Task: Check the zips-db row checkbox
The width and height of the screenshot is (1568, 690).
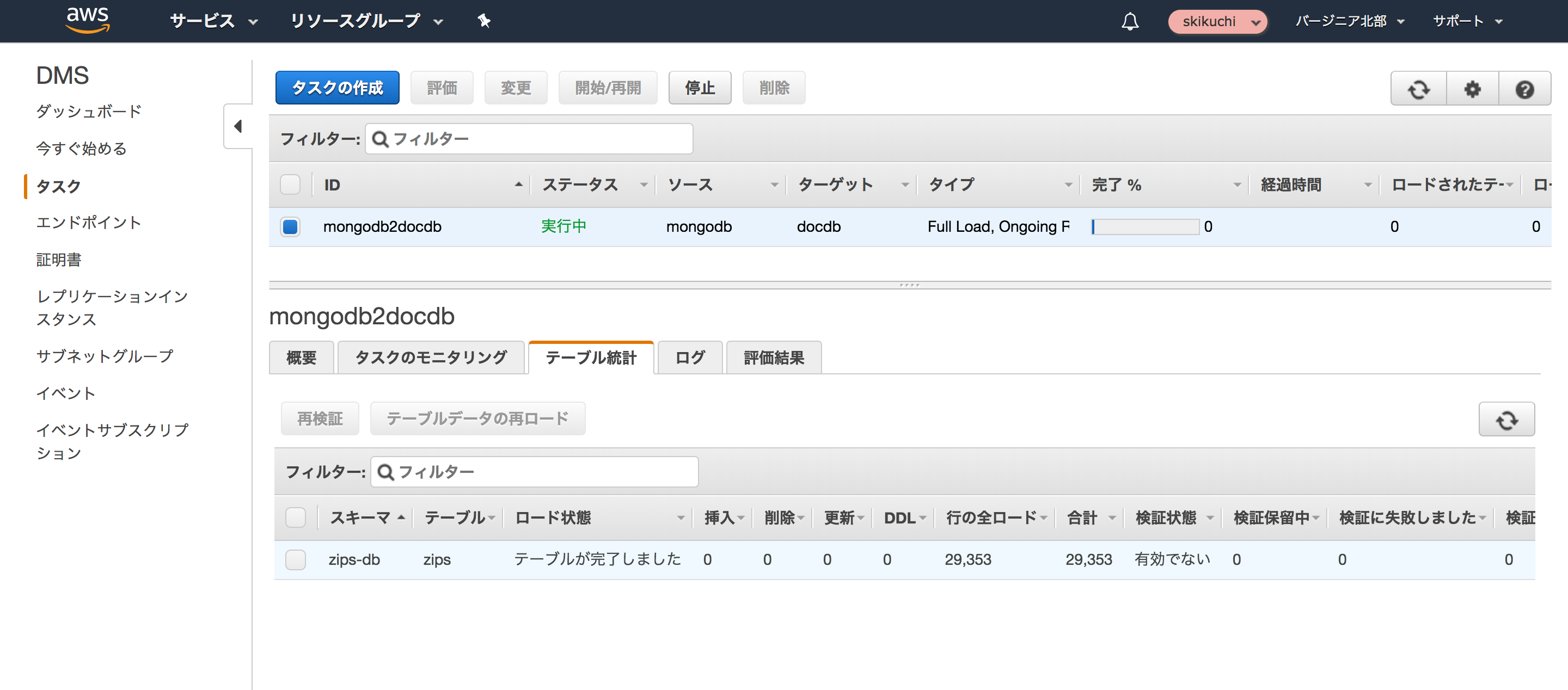Action: tap(296, 559)
